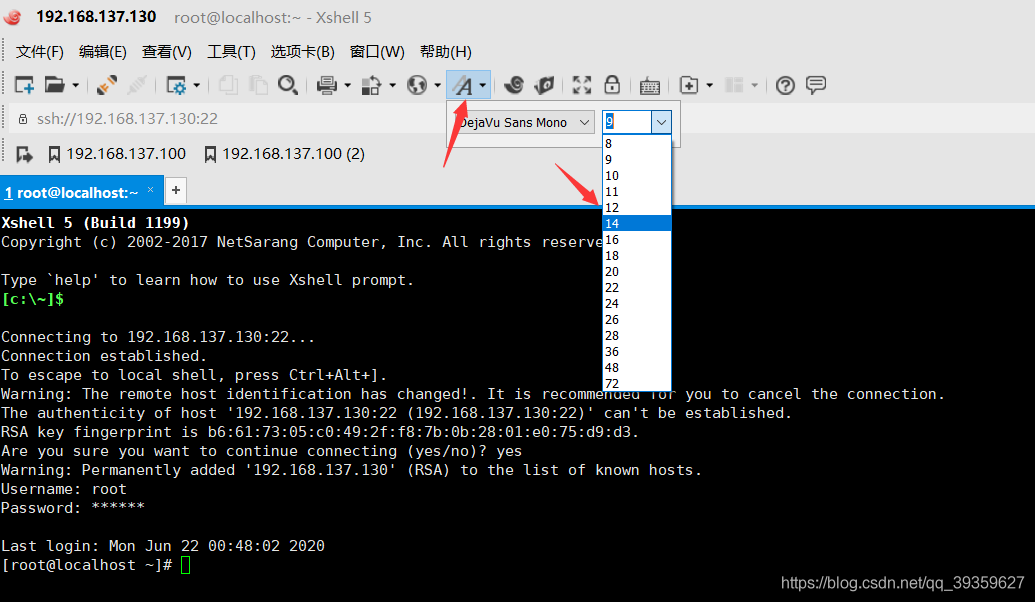Click the New tab plus-page icon

tap(689, 85)
